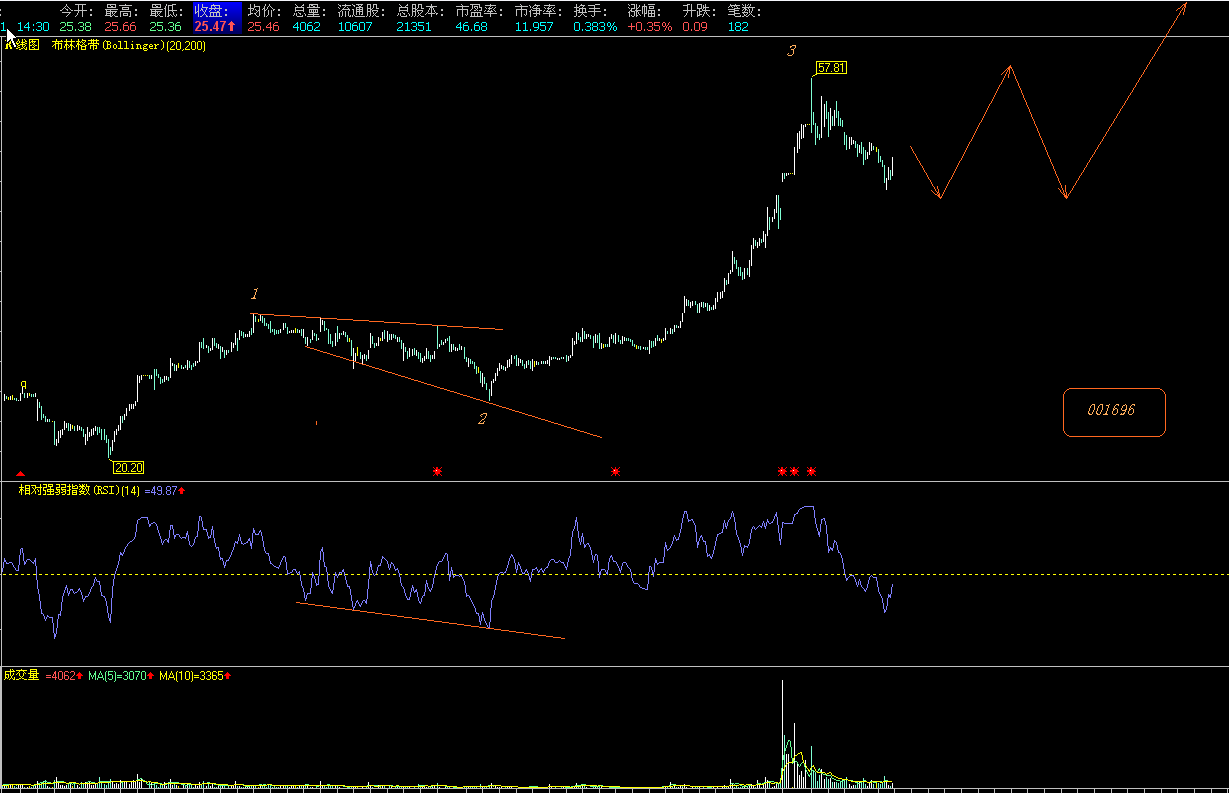Image resolution: width=1229 pixels, height=793 pixels.
Task: Click the 001696 stock code box
Action: click(1114, 412)
